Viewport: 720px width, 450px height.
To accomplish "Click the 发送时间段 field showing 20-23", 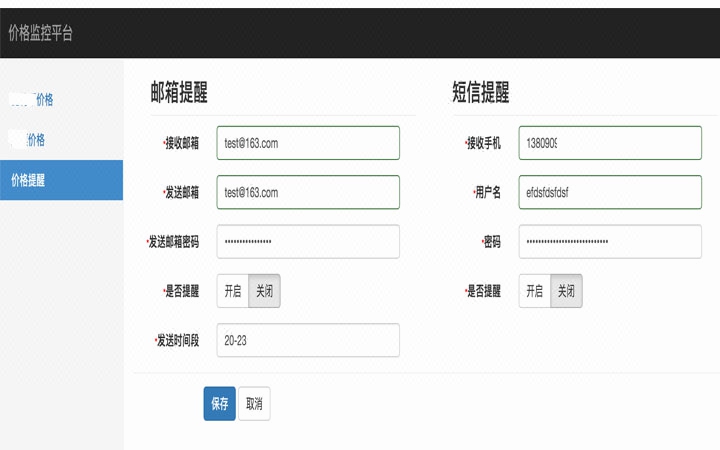I will [308, 340].
